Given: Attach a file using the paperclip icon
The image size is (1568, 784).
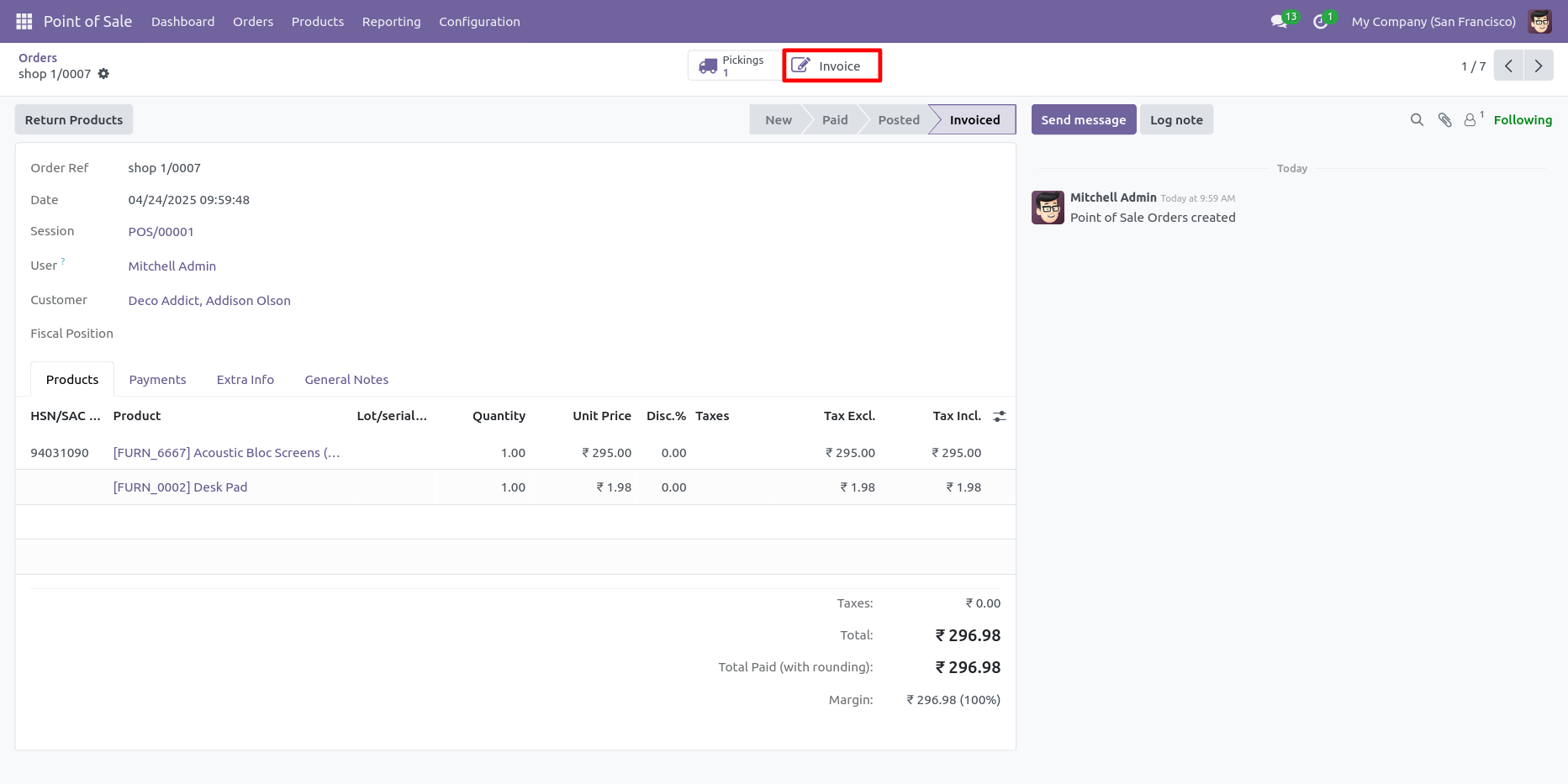Looking at the screenshot, I should coord(1444,120).
